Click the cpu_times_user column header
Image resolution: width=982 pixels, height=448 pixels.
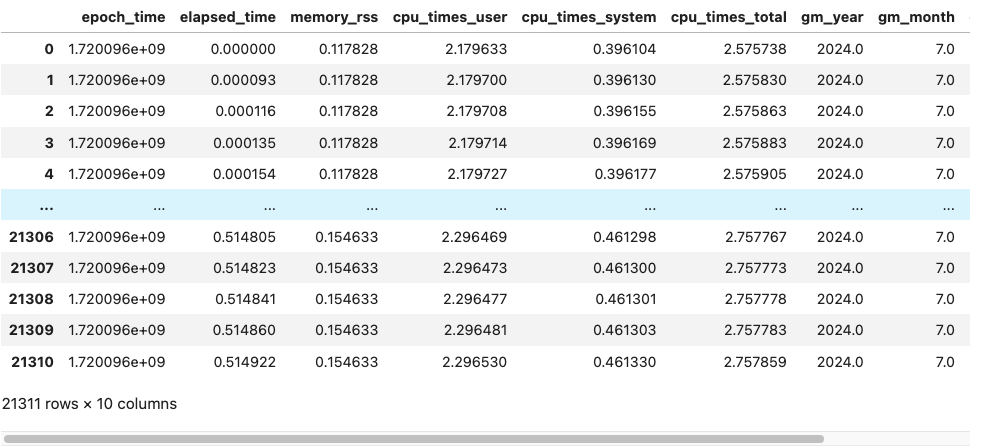point(450,18)
